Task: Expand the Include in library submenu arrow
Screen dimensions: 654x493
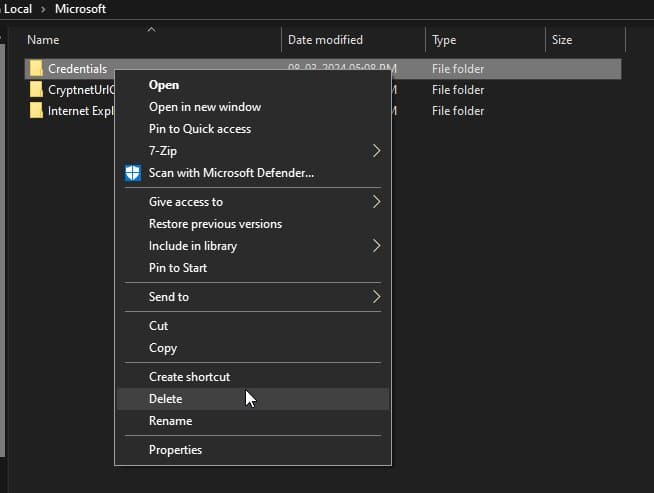Action: (x=376, y=246)
